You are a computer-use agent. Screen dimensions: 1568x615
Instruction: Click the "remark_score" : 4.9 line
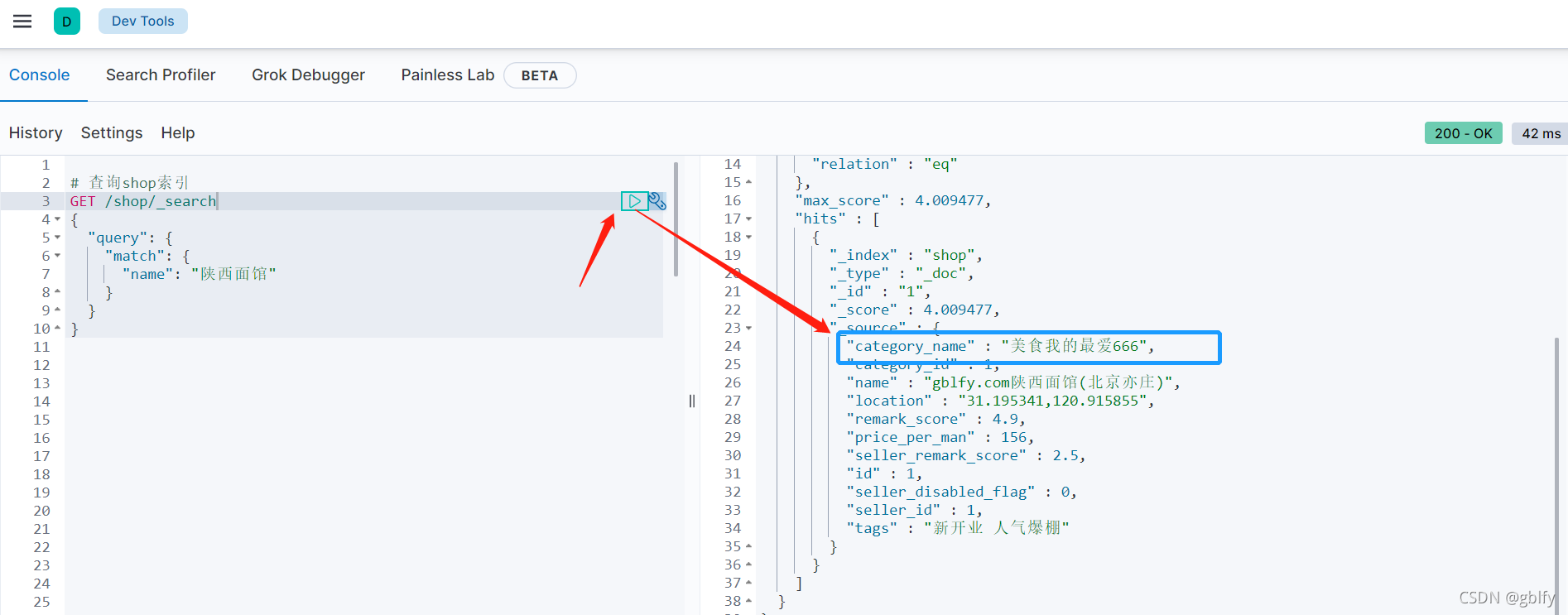click(936, 419)
